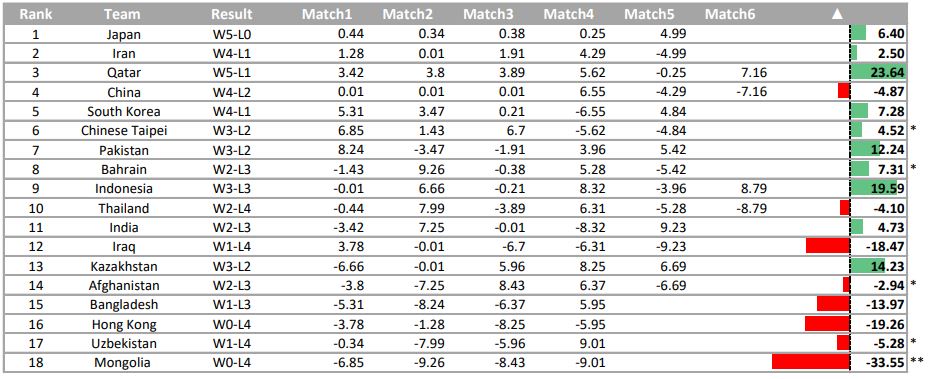Click the asterisk next to Bahrain's total
Screen dimensions: 929x379
click(x=914, y=168)
